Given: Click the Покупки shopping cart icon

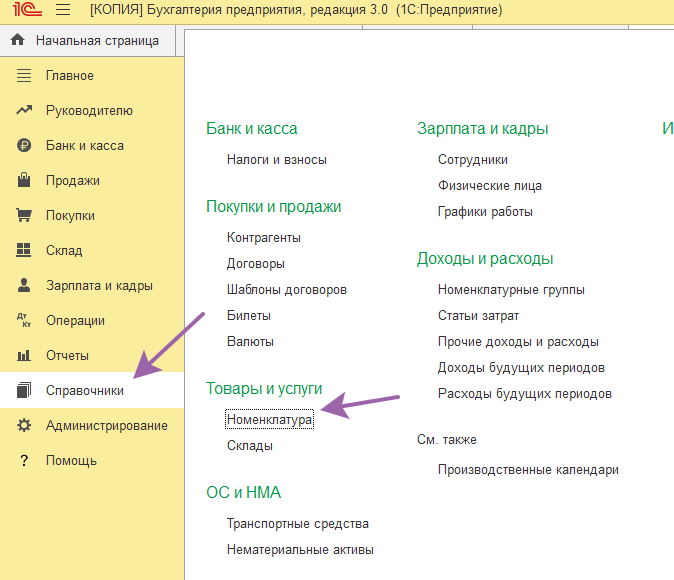Looking at the screenshot, I should pyautogui.click(x=25, y=216).
